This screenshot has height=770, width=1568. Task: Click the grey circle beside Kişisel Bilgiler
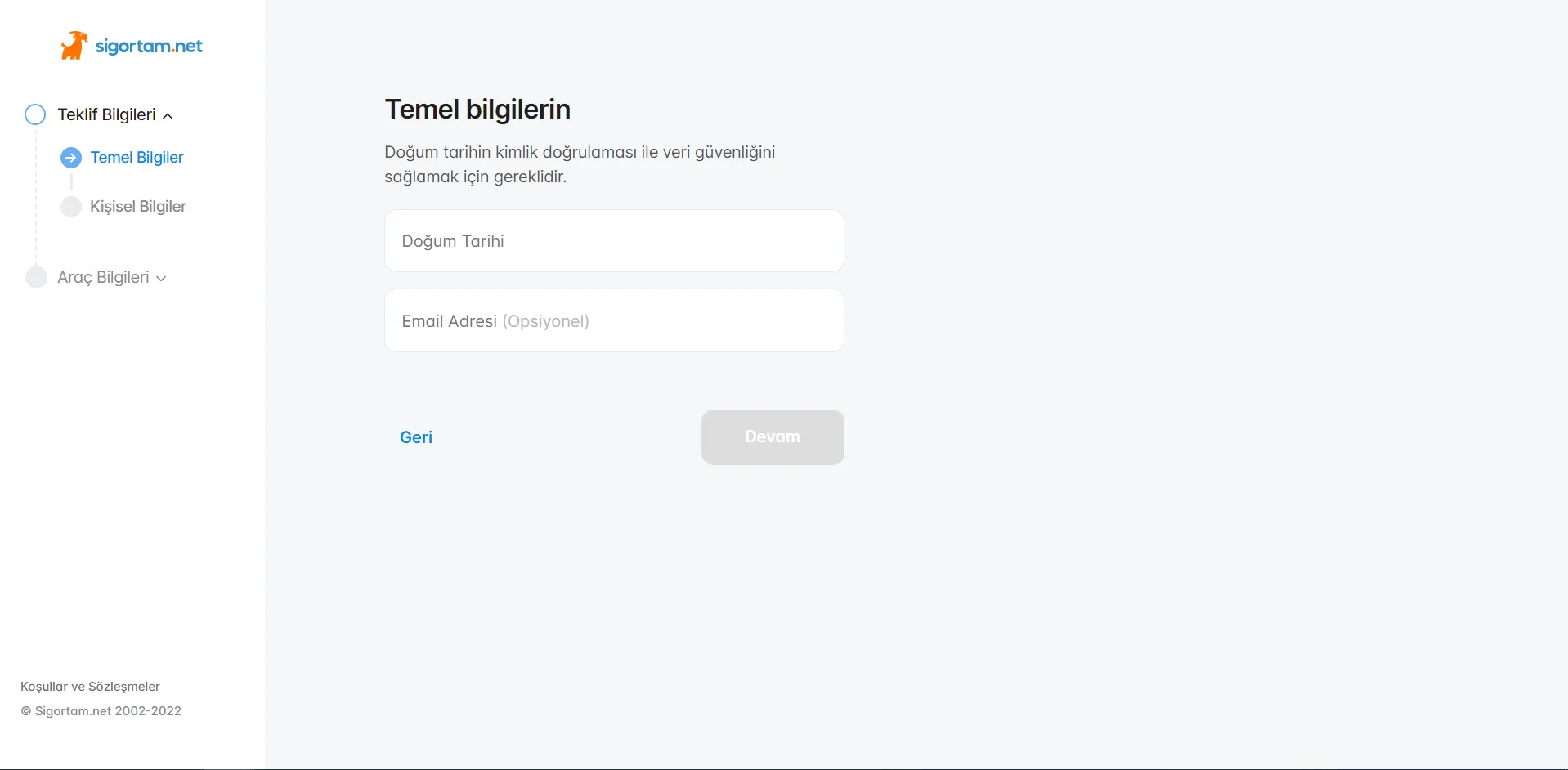(x=71, y=207)
